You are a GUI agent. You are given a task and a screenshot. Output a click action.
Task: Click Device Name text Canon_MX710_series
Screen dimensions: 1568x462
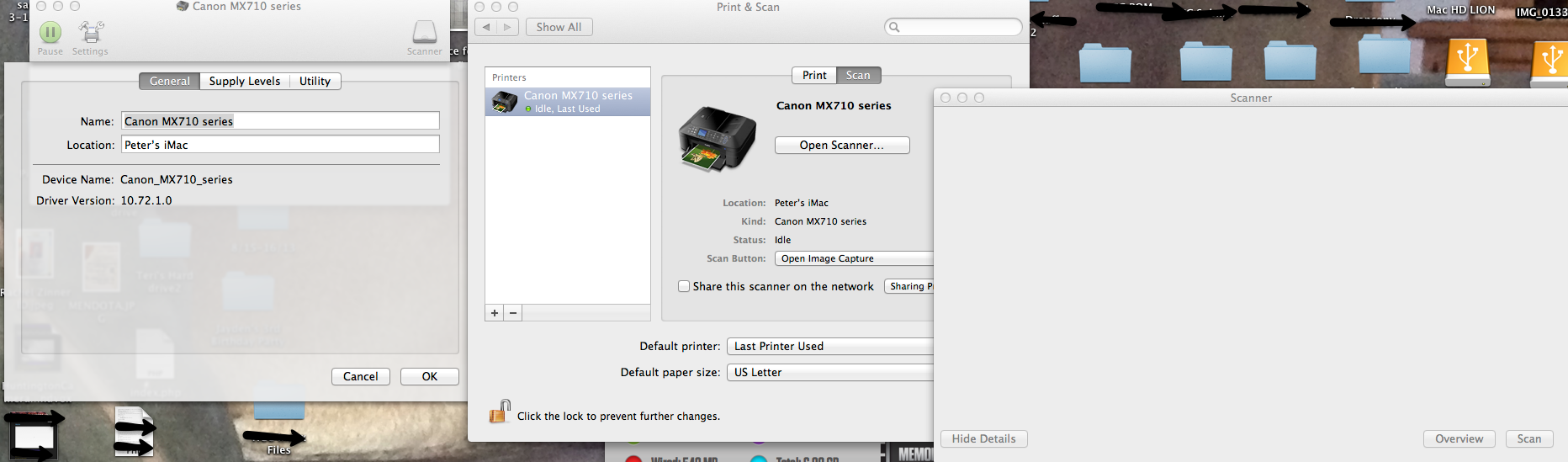(177, 179)
